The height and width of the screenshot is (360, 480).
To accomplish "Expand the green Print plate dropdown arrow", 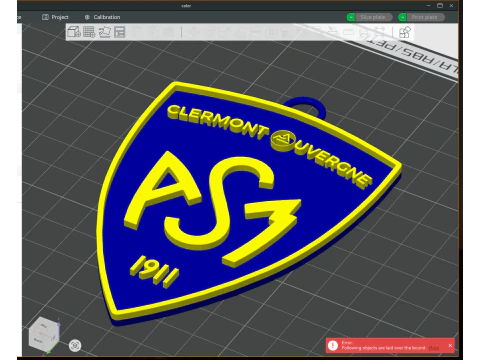I will (x=402, y=17).
